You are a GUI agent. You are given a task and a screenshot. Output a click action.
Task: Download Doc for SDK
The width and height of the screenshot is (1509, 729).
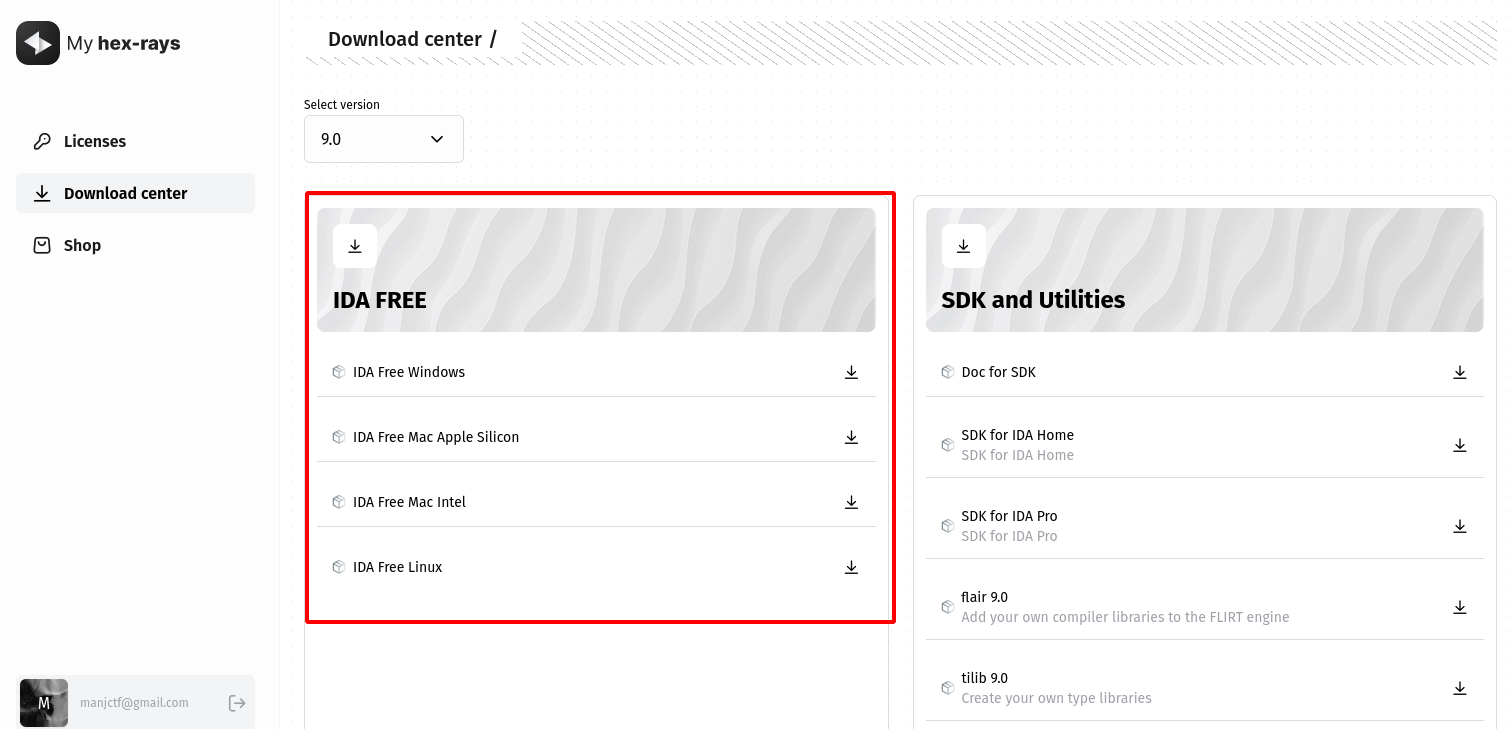point(1459,372)
